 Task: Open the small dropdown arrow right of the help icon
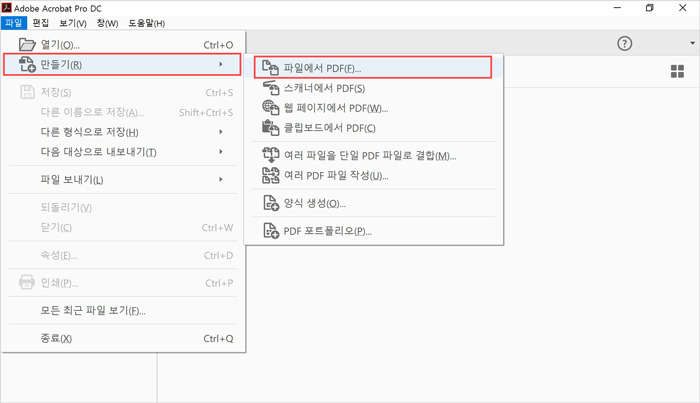692,43
